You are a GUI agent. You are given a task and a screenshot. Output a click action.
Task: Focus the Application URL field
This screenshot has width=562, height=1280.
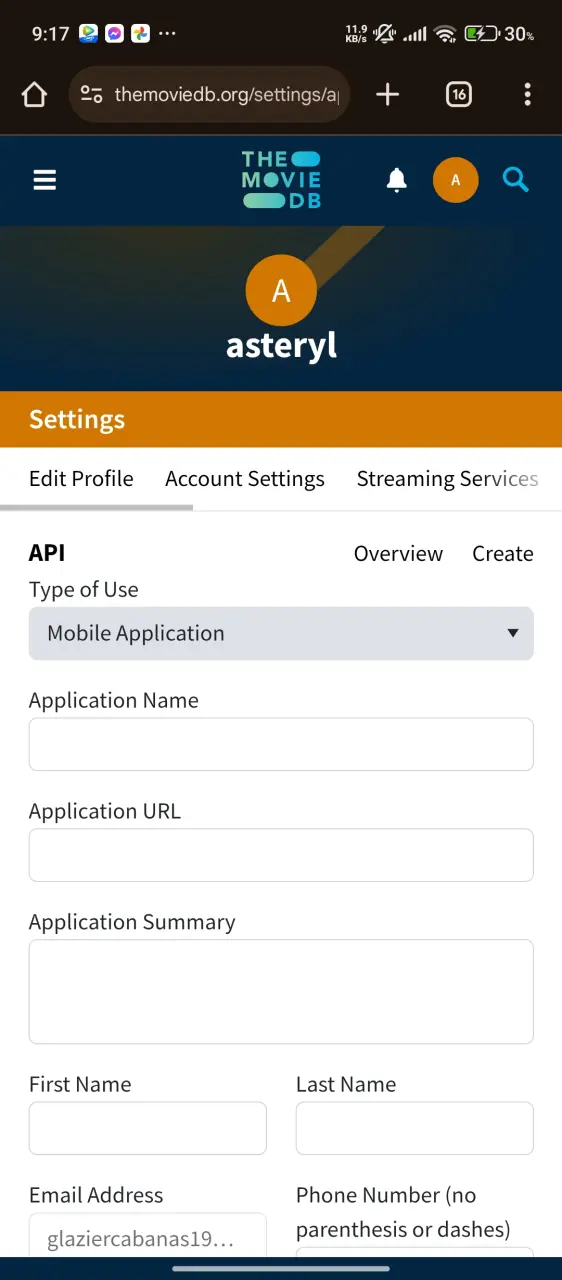tap(281, 855)
